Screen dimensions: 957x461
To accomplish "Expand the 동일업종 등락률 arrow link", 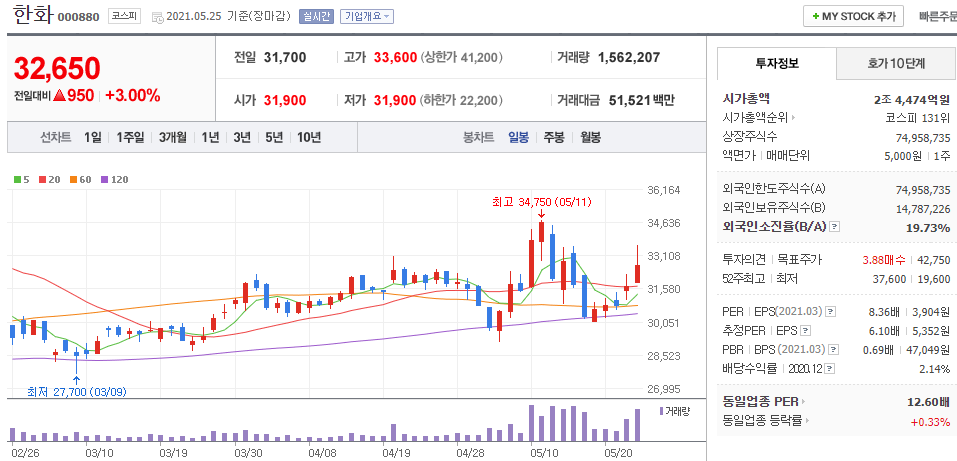I will coord(807,421).
